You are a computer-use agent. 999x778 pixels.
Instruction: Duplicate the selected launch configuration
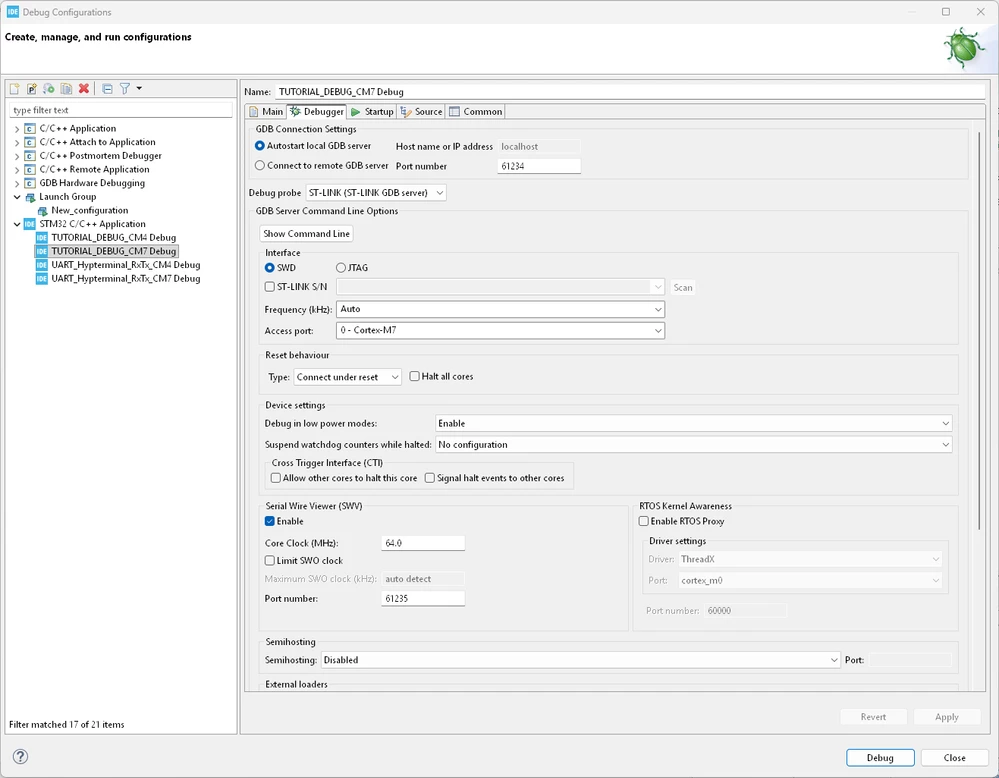[66, 89]
